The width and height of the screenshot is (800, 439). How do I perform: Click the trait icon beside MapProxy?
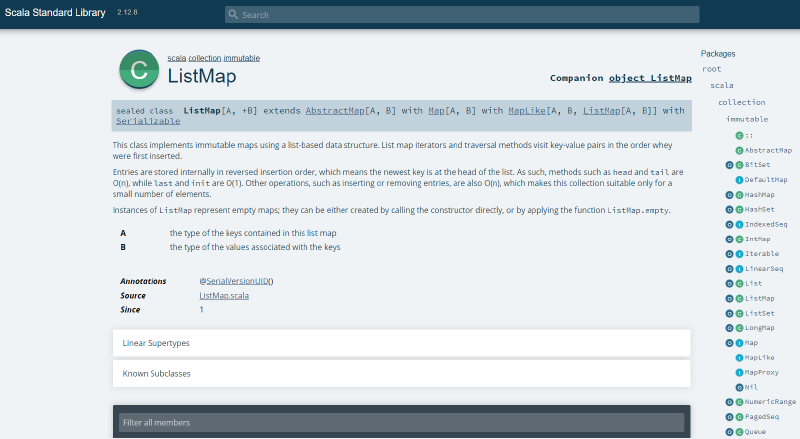pyautogui.click(x=739, y=372)
